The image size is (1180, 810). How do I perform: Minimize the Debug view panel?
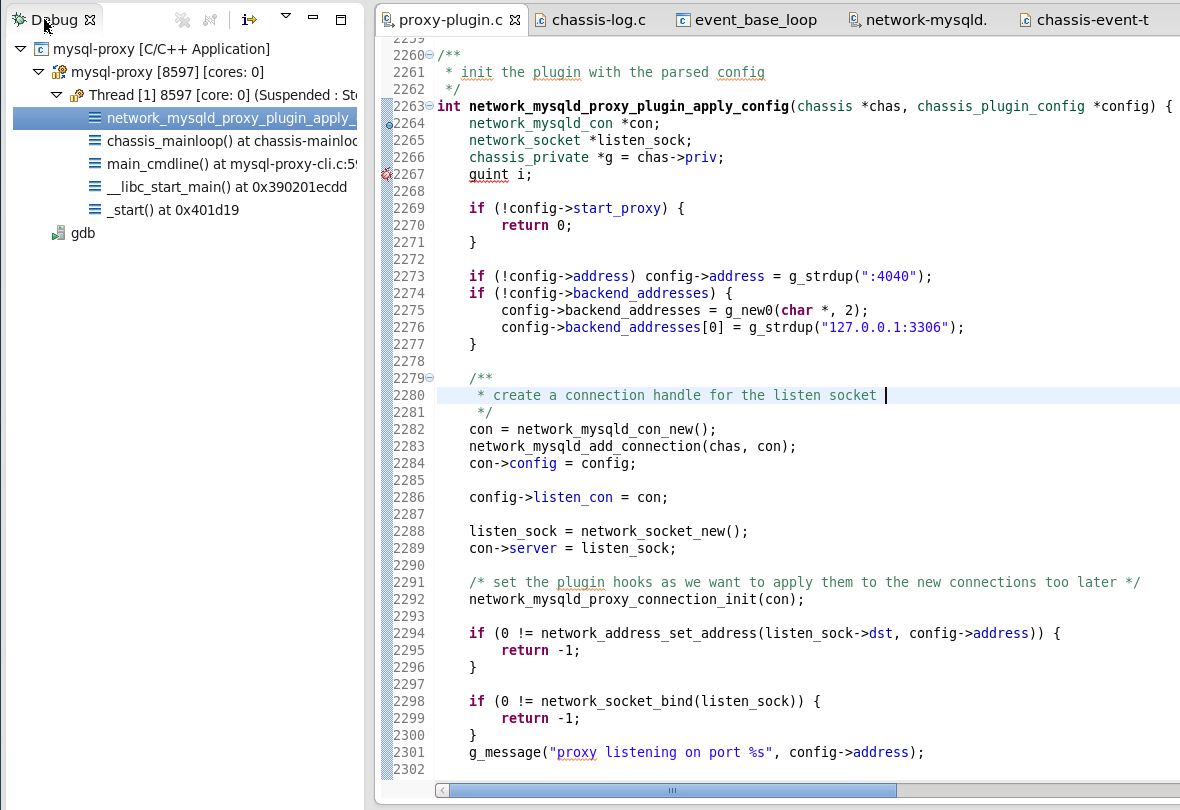point(313,17)
